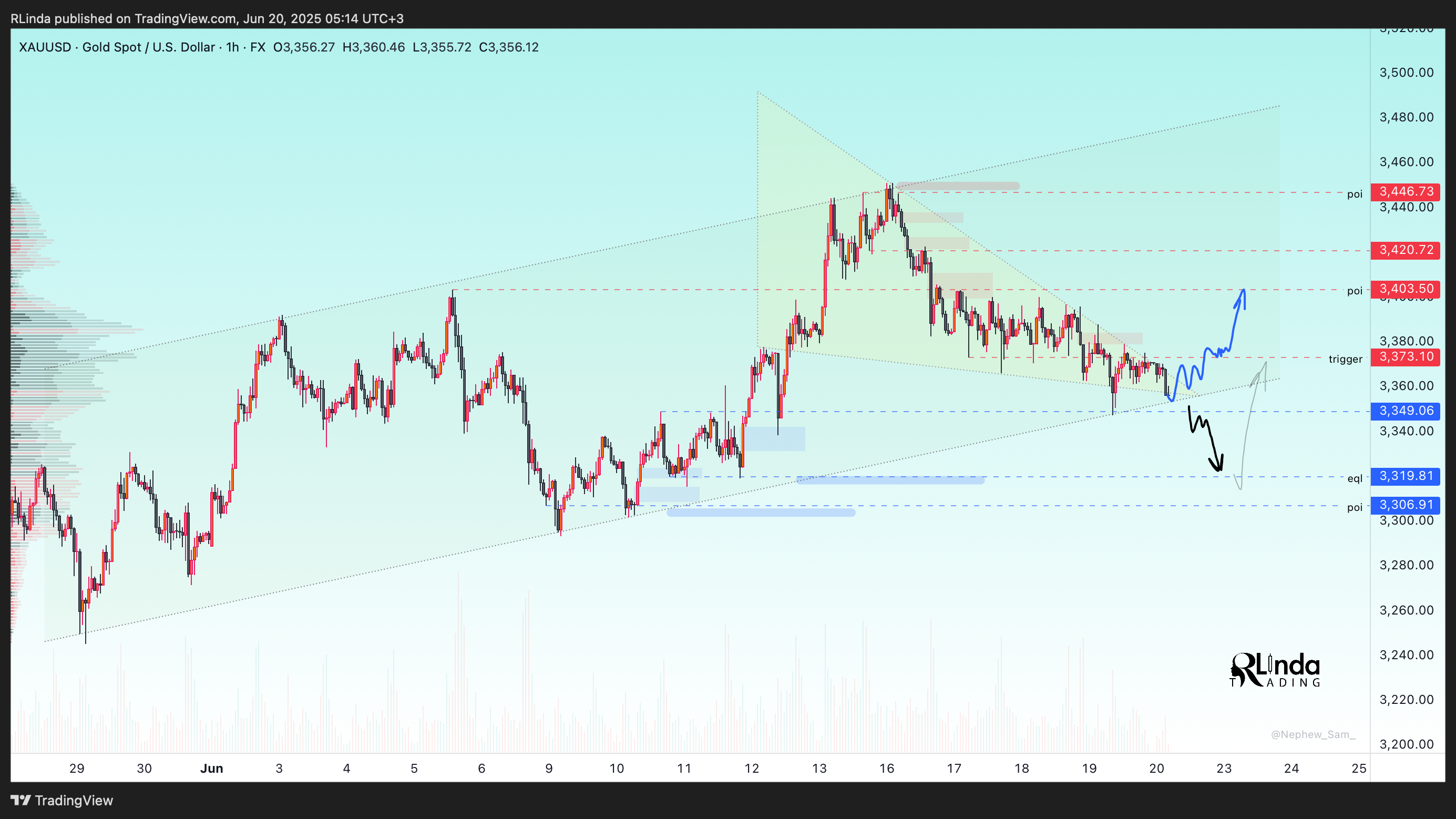Click date 30 on the time axis
1456x819 pixels.
point(144,768)
